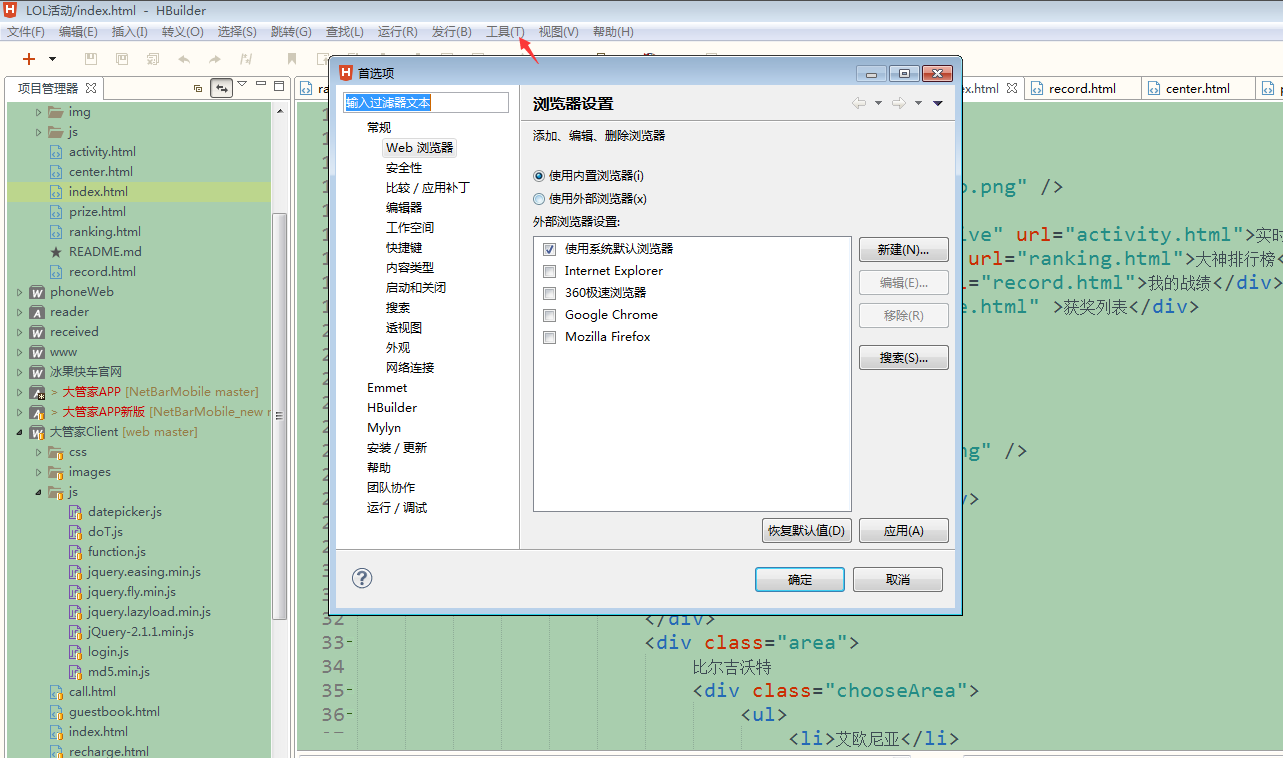
Task: Click the 应用(A) button
Action: coord(903,531)
